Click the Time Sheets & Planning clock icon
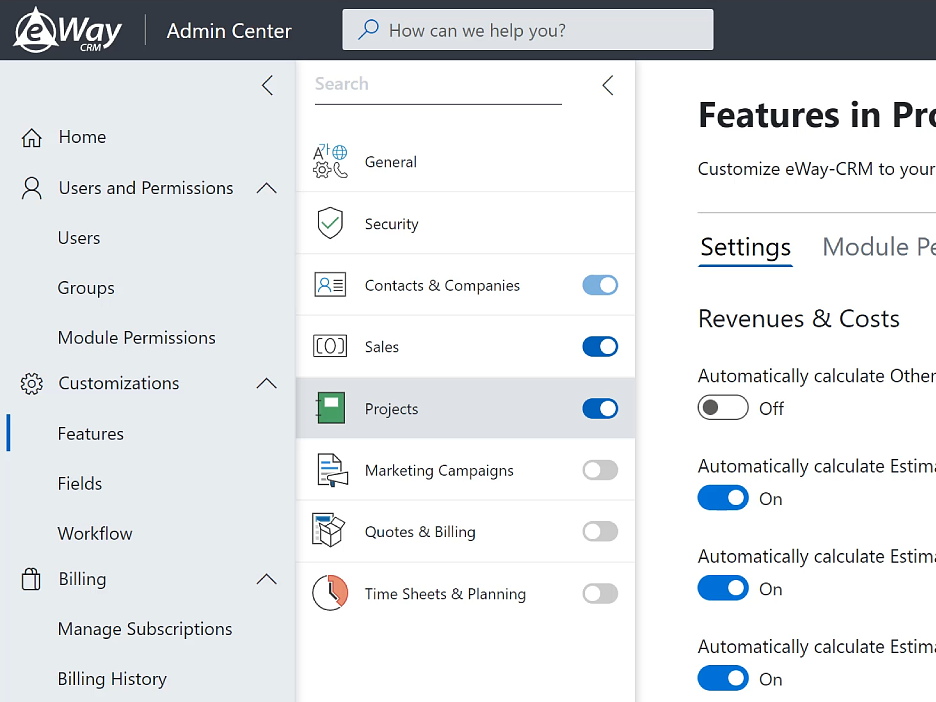This screenshot has height=702, width=936. point(330,593)
